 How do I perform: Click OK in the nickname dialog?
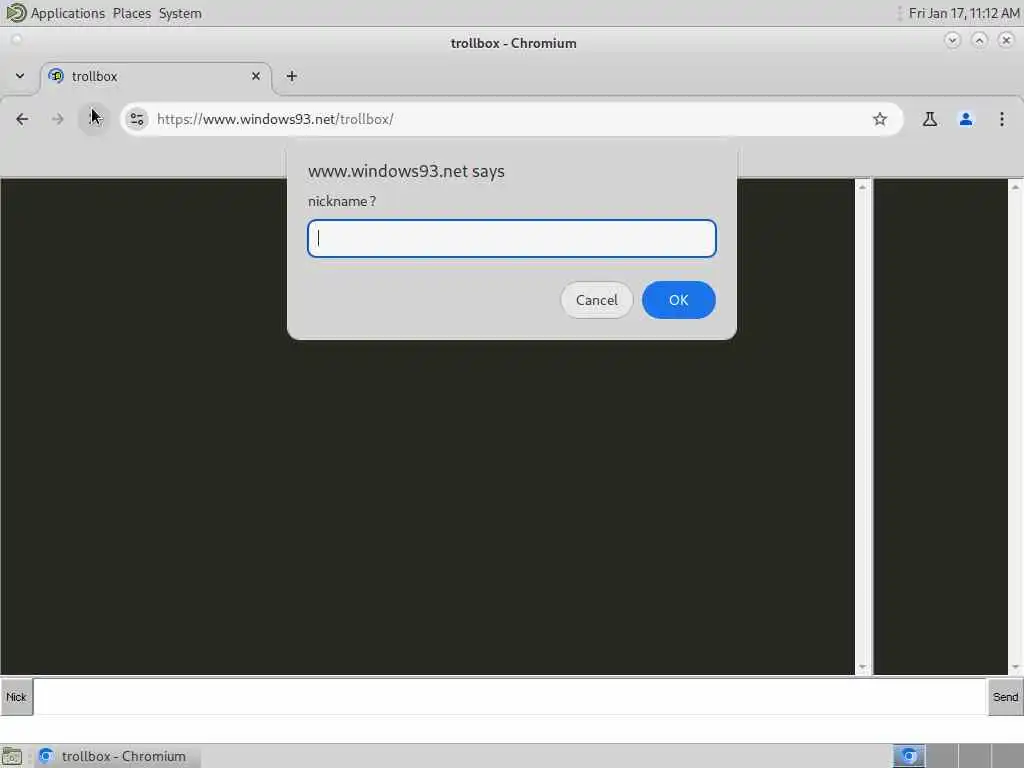click(x=679, y=300)
